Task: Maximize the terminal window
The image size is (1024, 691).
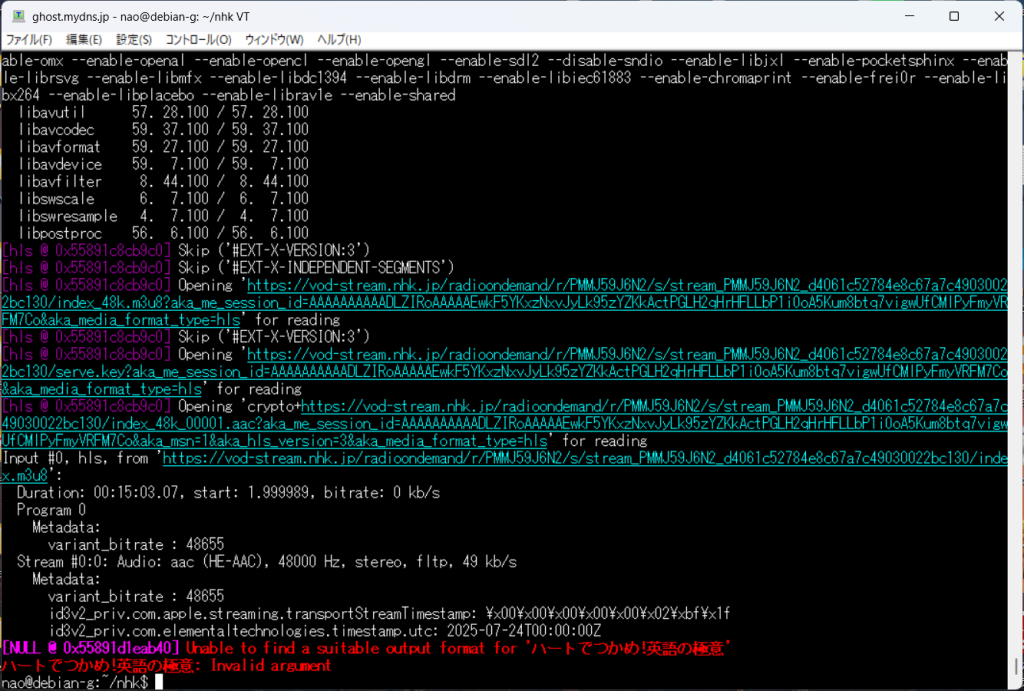Action: 954,16
